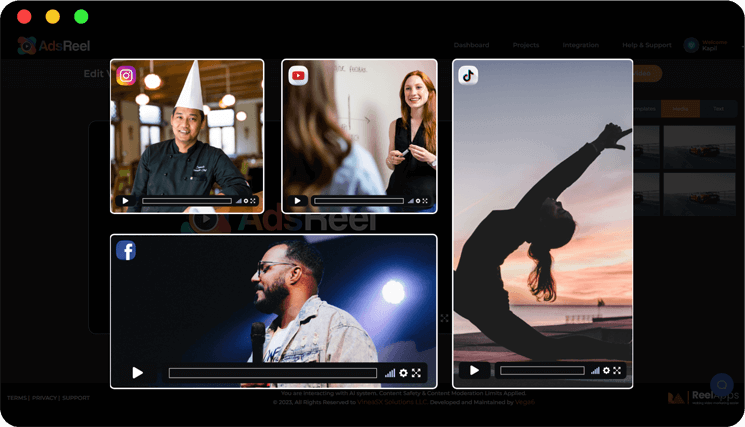
Task: Go to Projects in the top navigation
Action: [x=526, y=45]
